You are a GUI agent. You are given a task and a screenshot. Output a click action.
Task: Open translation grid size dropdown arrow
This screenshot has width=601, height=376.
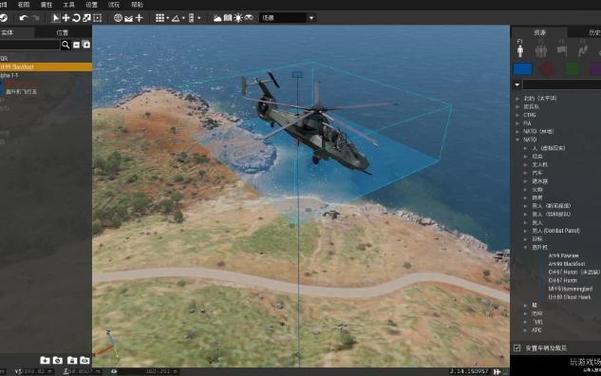[x=167, y=18]
